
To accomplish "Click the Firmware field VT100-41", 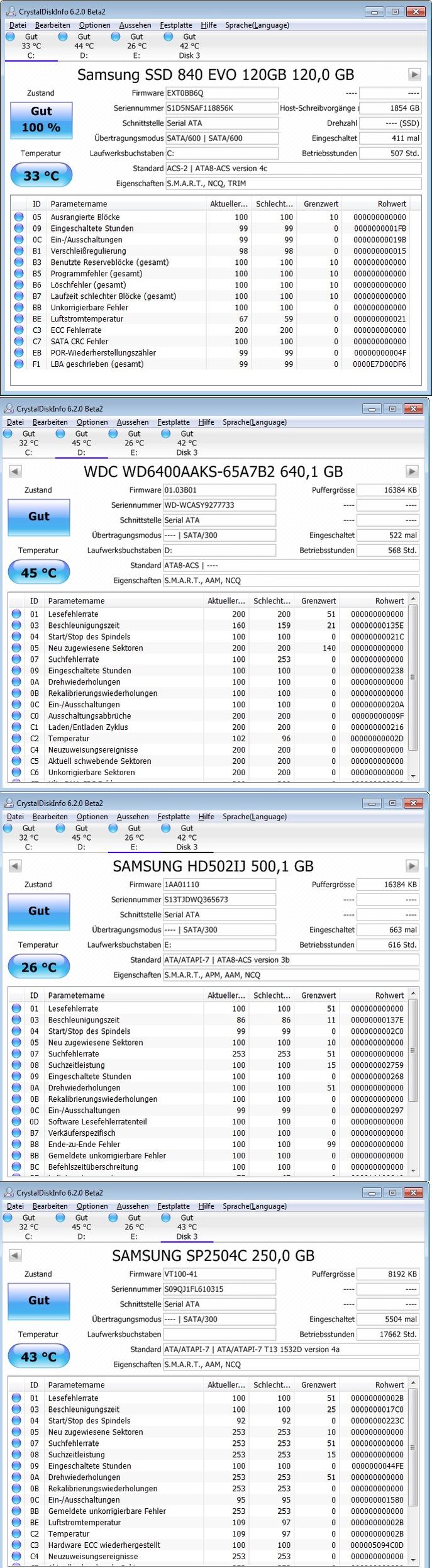I will coord(219,1274).
